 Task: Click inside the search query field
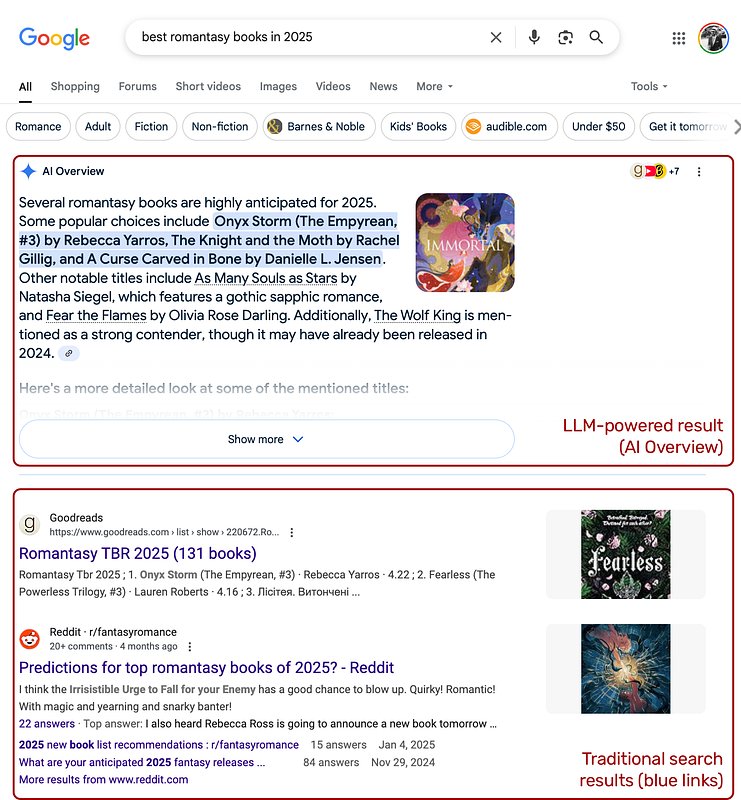pyautogui.click(x=306, y=37)
